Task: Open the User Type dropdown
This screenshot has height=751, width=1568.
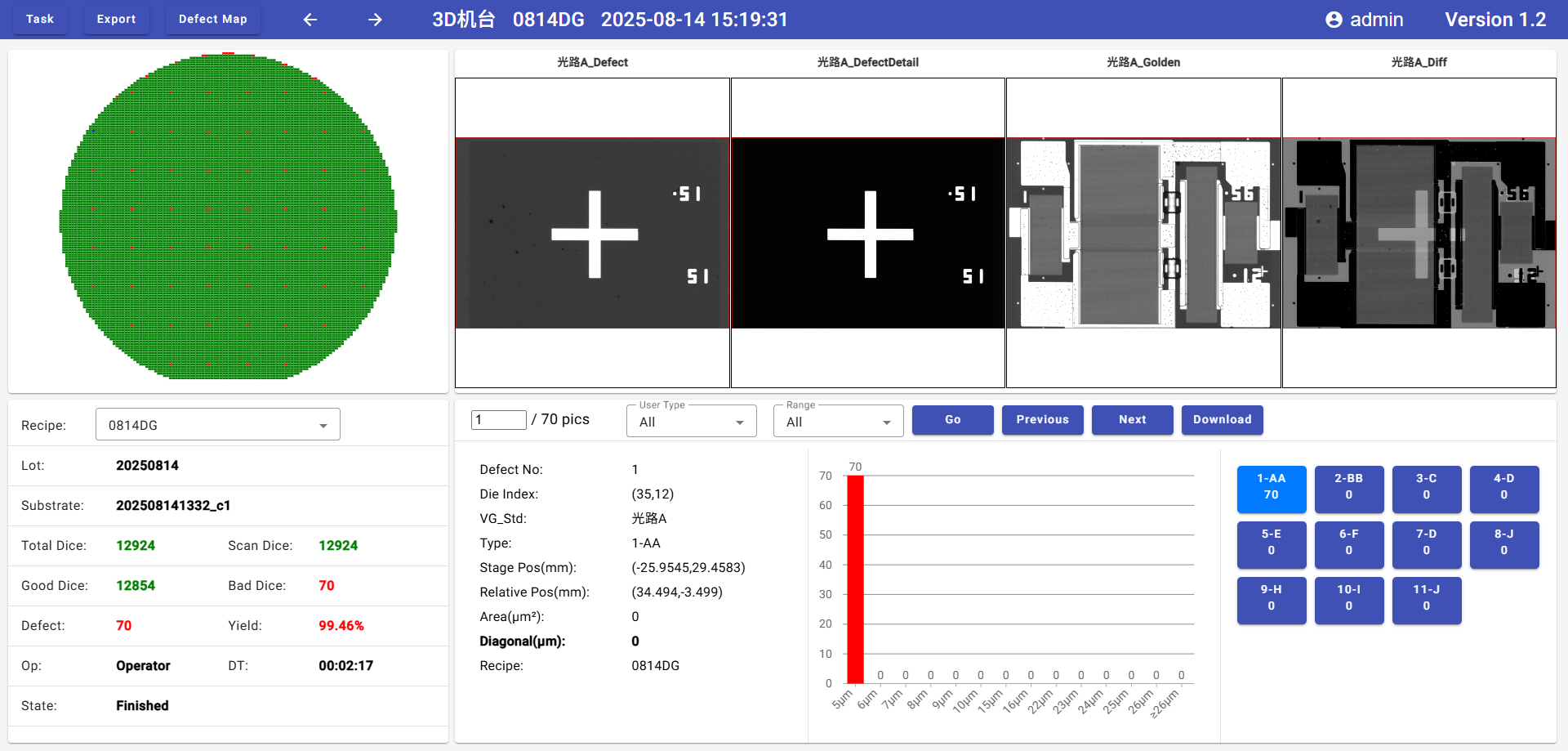Action: [691, 422]
